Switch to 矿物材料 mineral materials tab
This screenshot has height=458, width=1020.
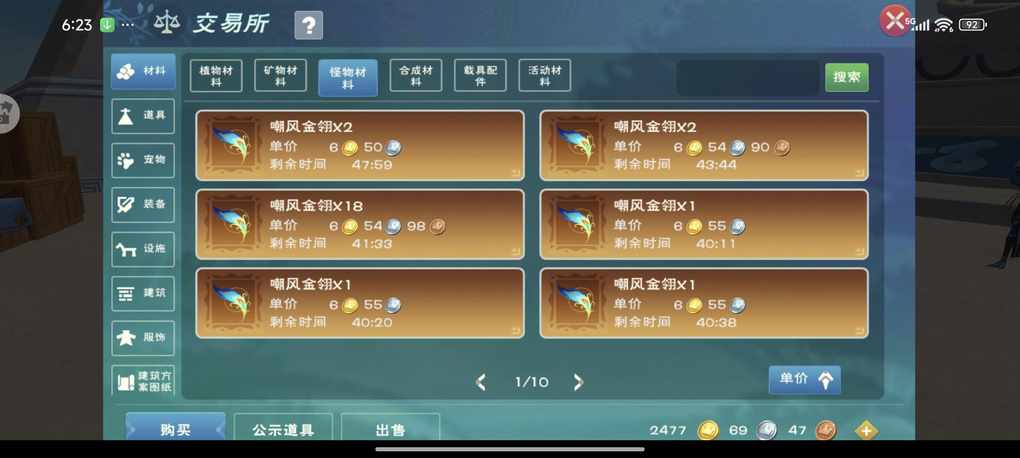click(x=280, y=76)
